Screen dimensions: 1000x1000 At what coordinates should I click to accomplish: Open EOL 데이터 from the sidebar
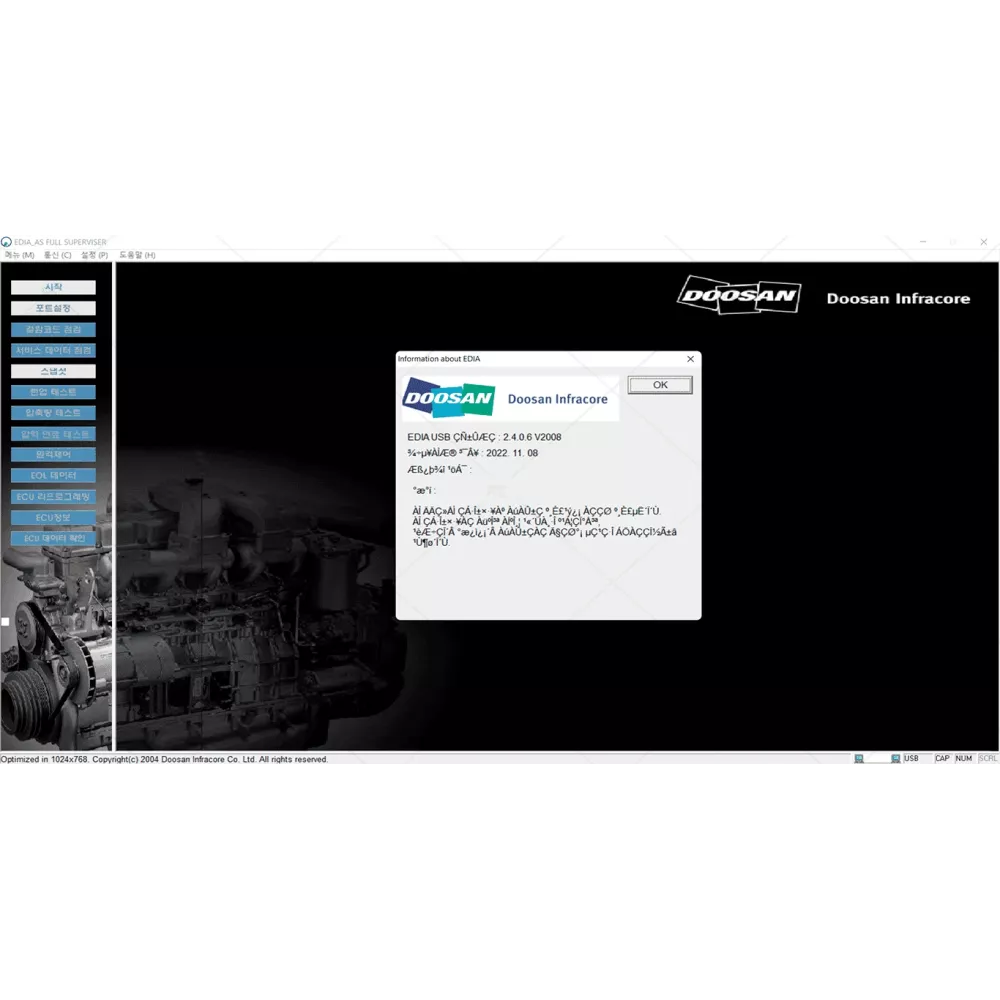click(x=53, y=475)
